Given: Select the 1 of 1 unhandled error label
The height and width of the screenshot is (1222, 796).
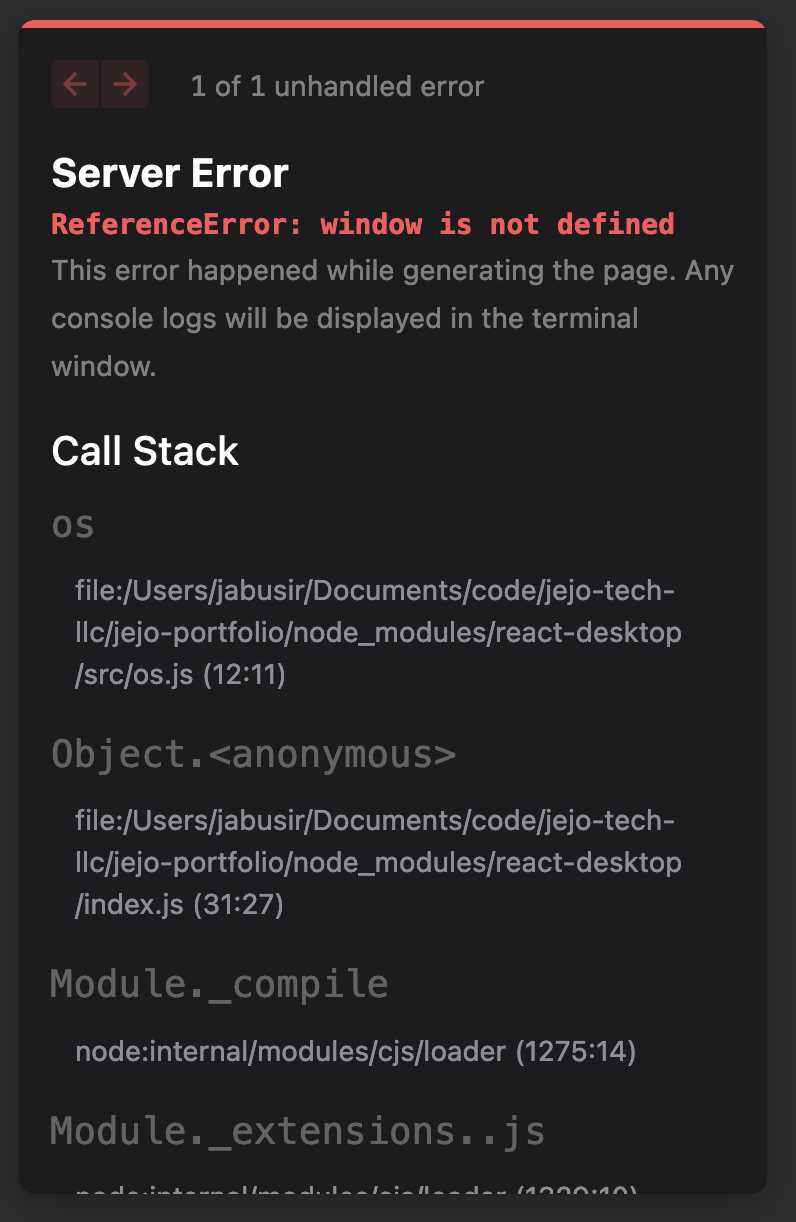Looking at the screenshot, I should click(336, 86).
